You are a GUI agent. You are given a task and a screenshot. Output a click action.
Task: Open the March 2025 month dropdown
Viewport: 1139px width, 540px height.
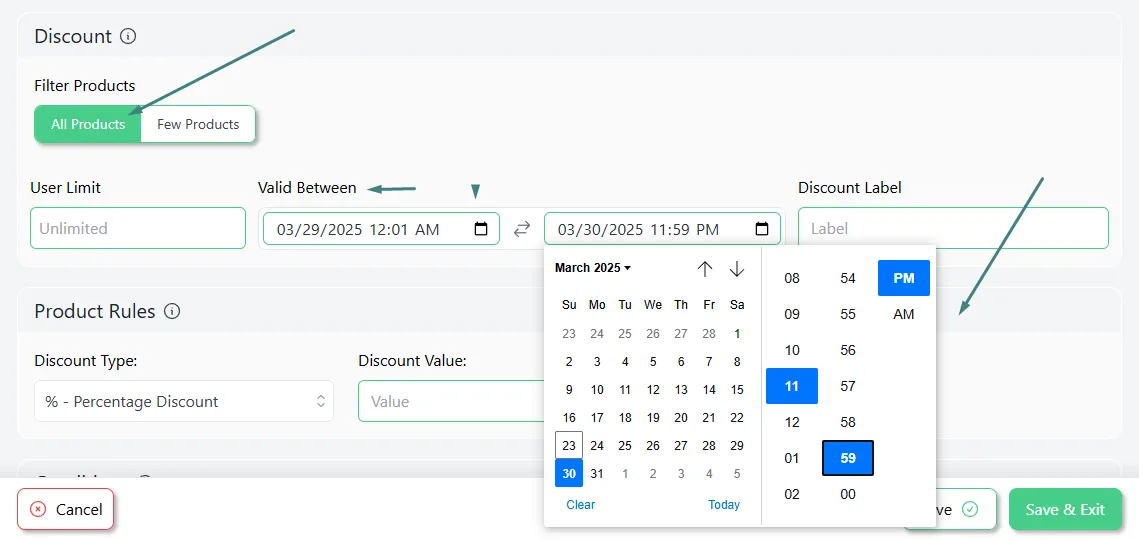point(593,268)
